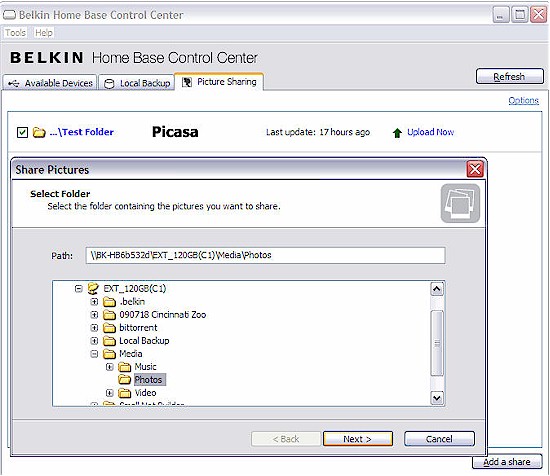Click the picture icon on Picture Sharing tab
This screenshot has width=550, height=476.
(x=187, y=82)
